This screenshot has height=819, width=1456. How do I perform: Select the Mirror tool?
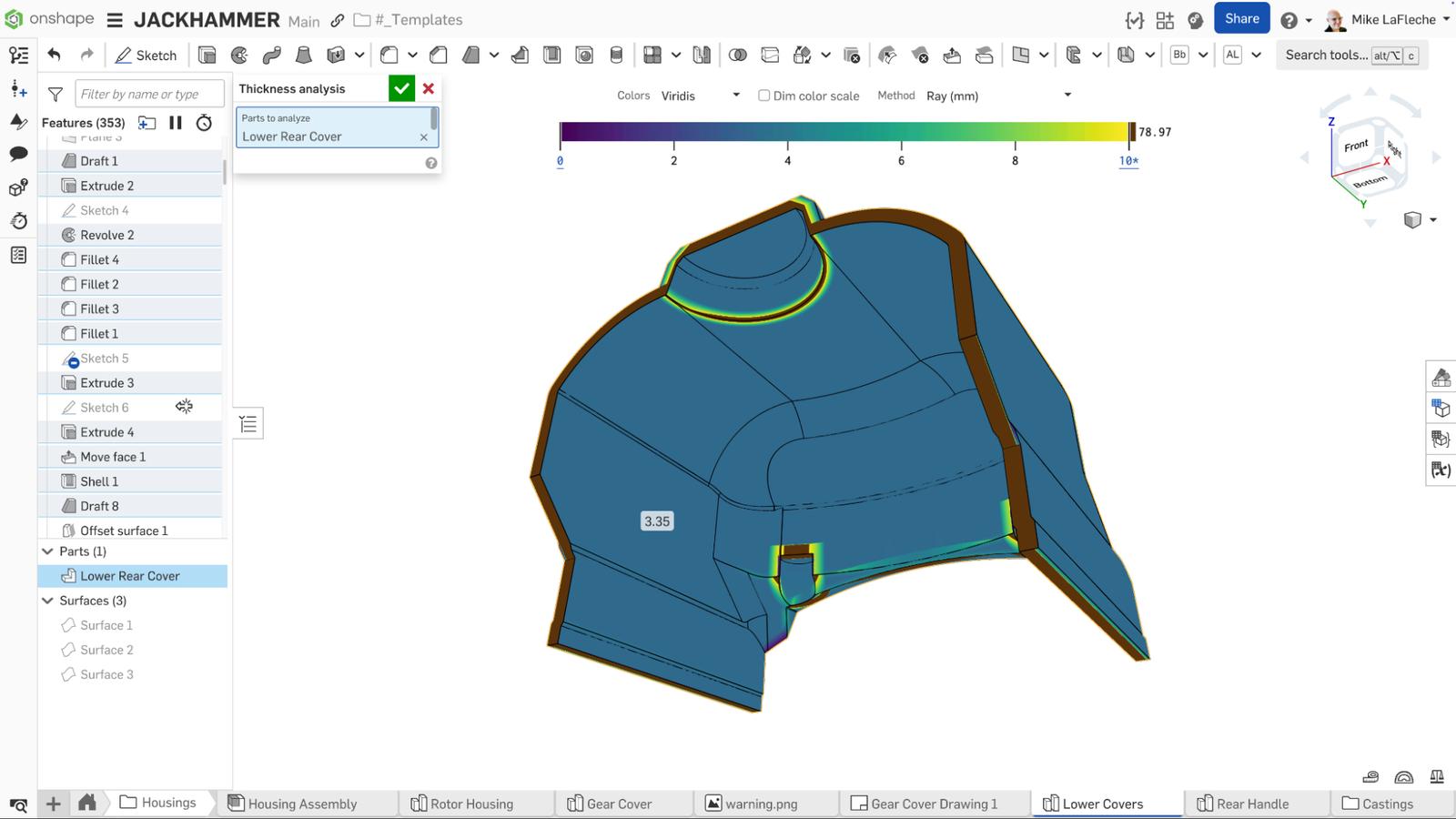[702, 55]
